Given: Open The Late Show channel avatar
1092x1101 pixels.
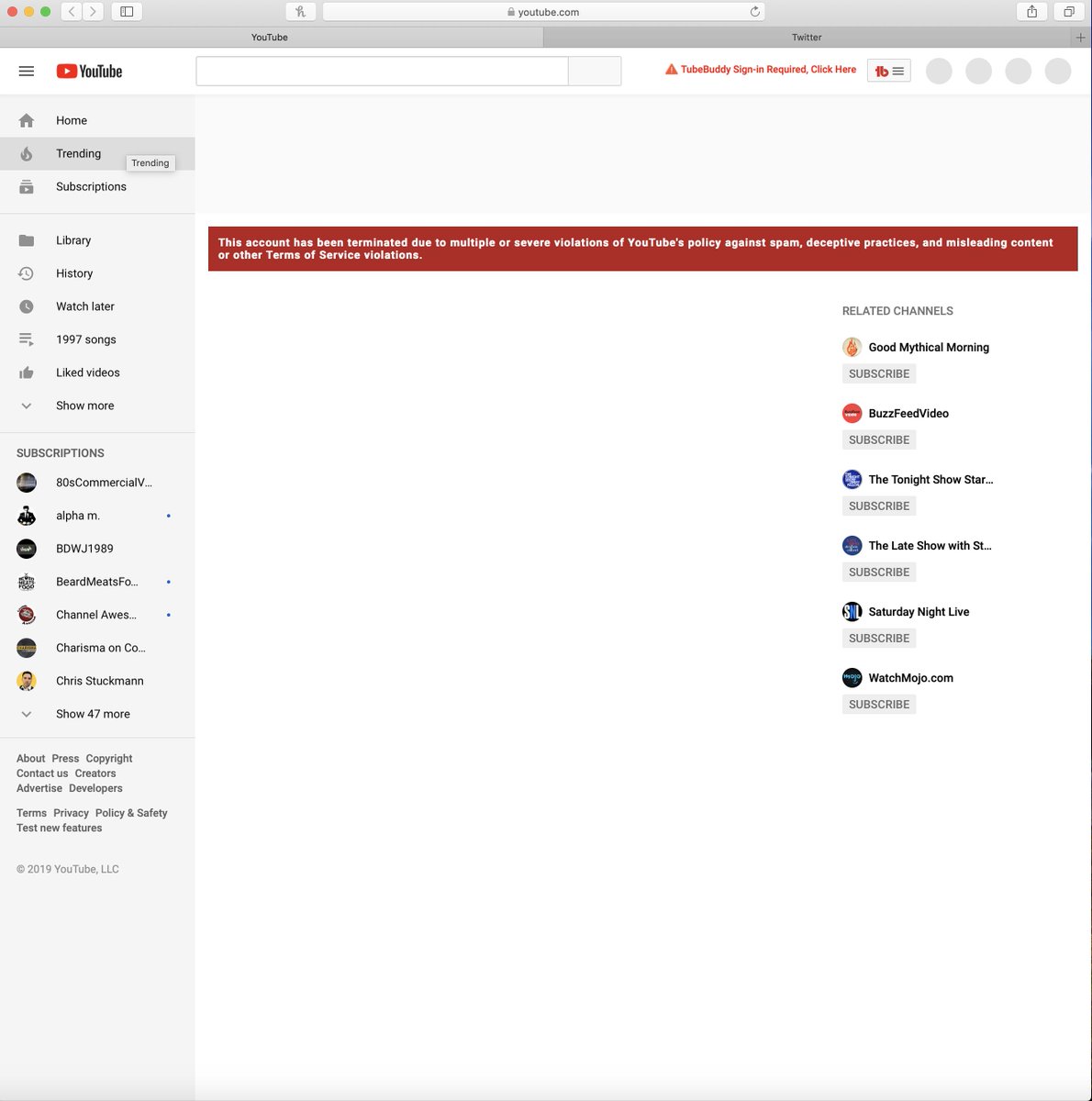Looking at the screenshot, I should (x=852, y=545).
